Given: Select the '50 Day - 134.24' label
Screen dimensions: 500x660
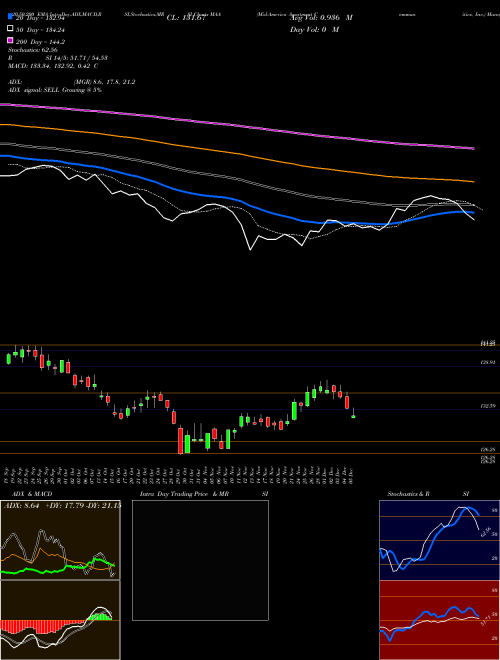Looking at the screenshot, I should (40, 30).
